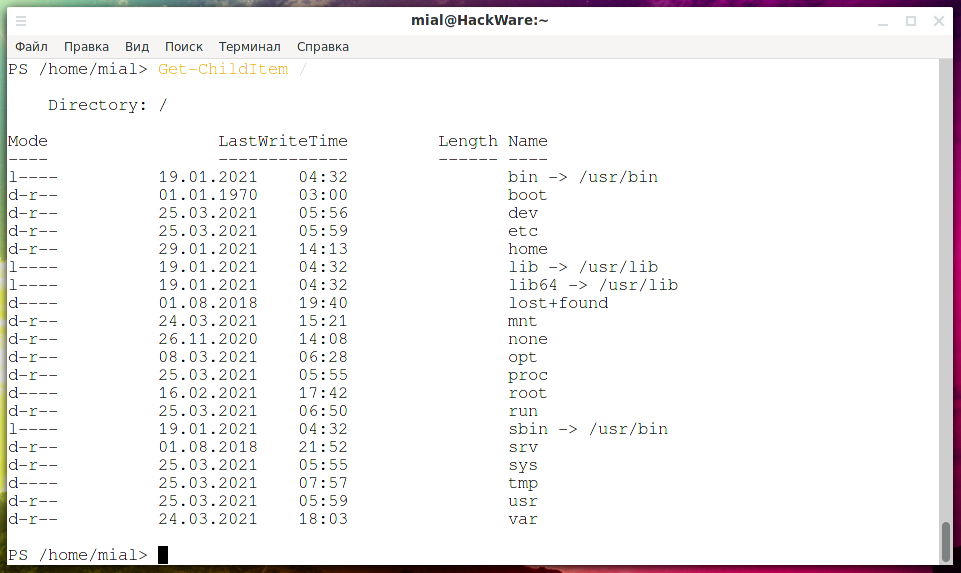This screenshot has height=573, width=961.
Task: Open the Терминал menu
Action: [x=249, y=47]
